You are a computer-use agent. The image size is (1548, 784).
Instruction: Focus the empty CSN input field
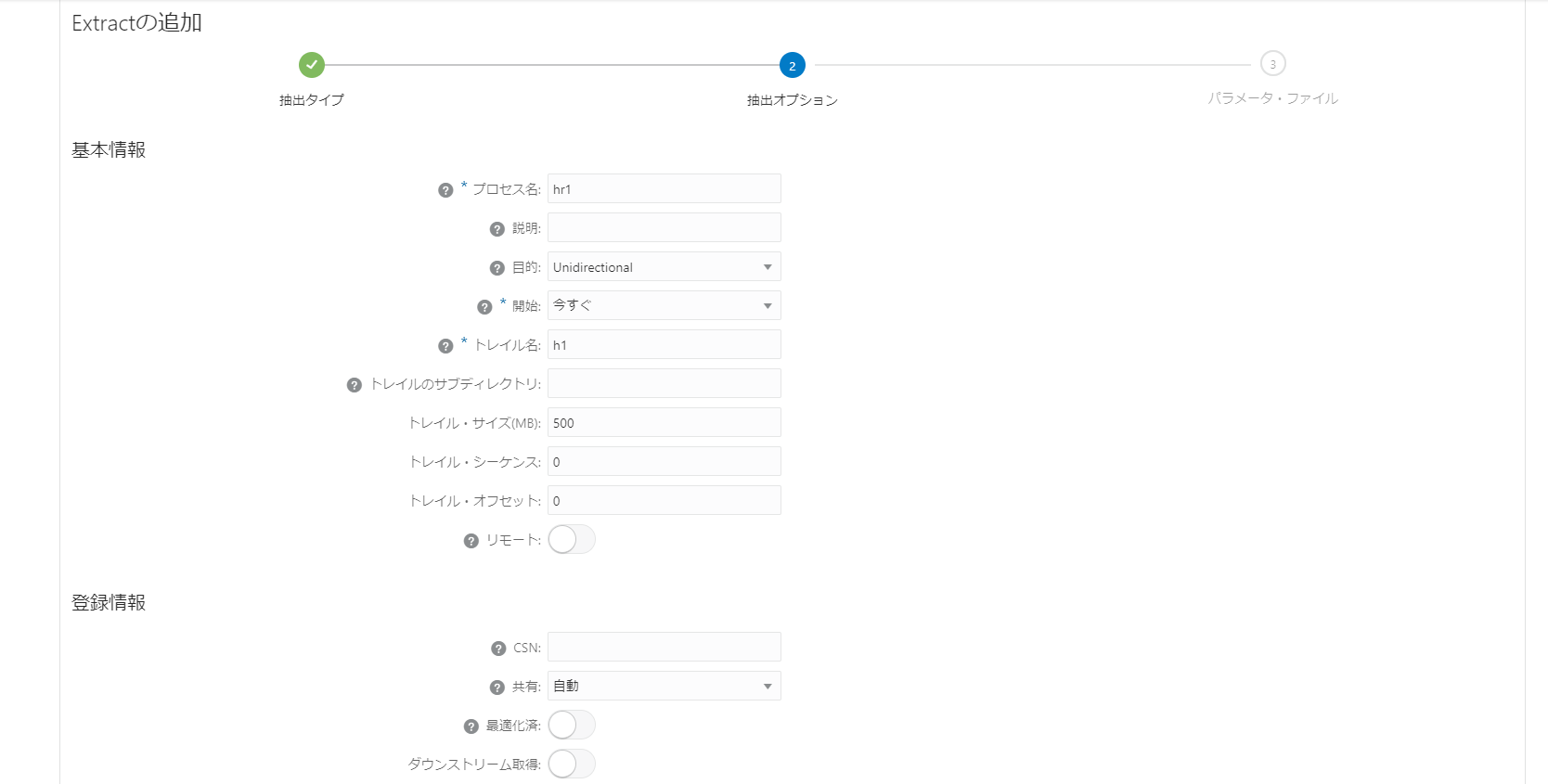click(664, 648)
